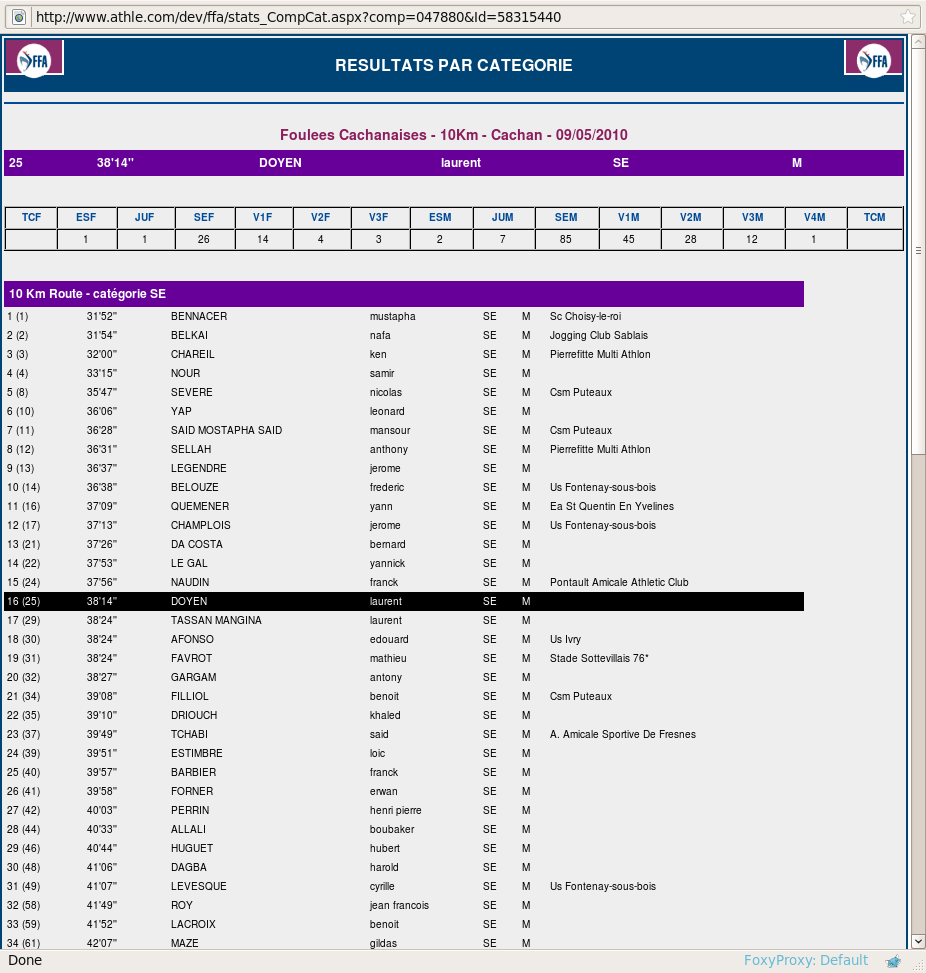The height and width of the screenshot is (973, 926).
Task: Select runner name BELKAI
Action: [x=189, y=335]
